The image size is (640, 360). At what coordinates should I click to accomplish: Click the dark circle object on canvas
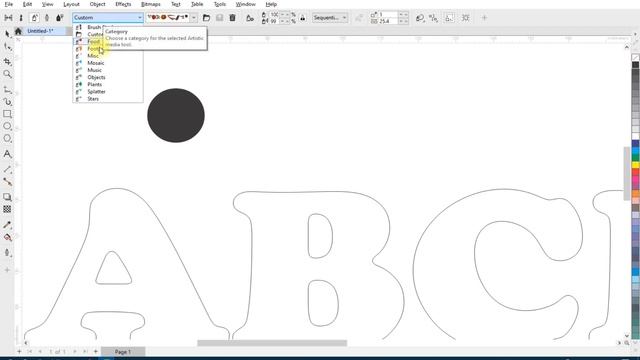176,116
